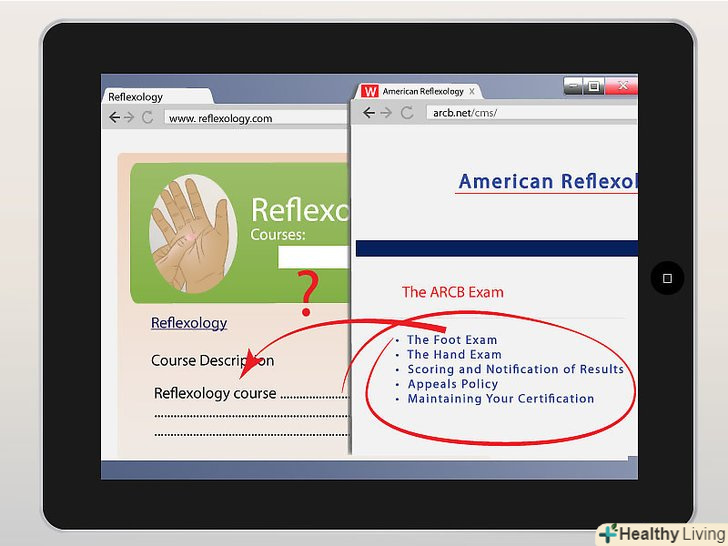
Task: Open The Hand Exam link
Action: click(455, 355)
